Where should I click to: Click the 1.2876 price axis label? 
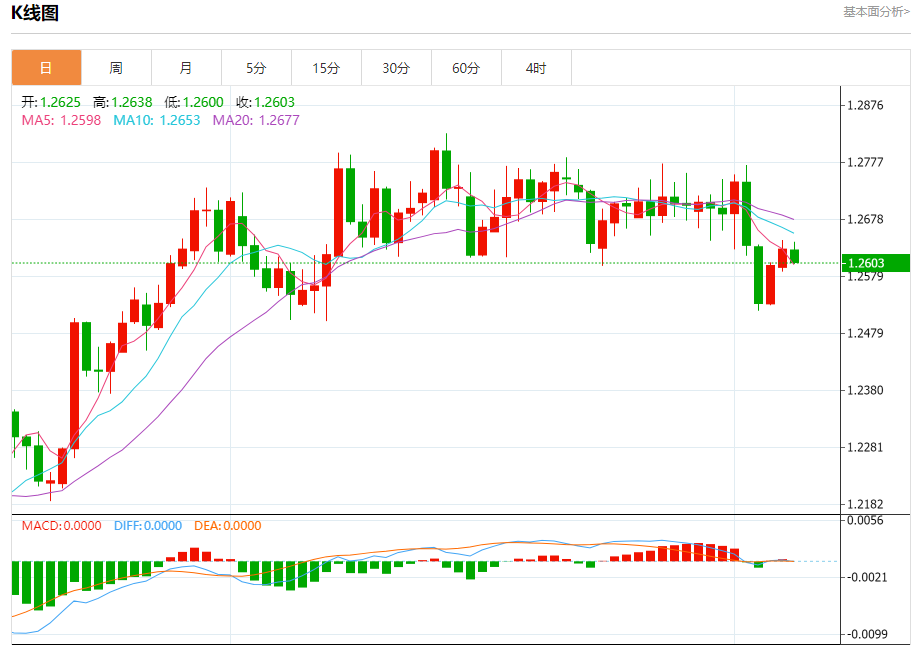pos(865,105)
